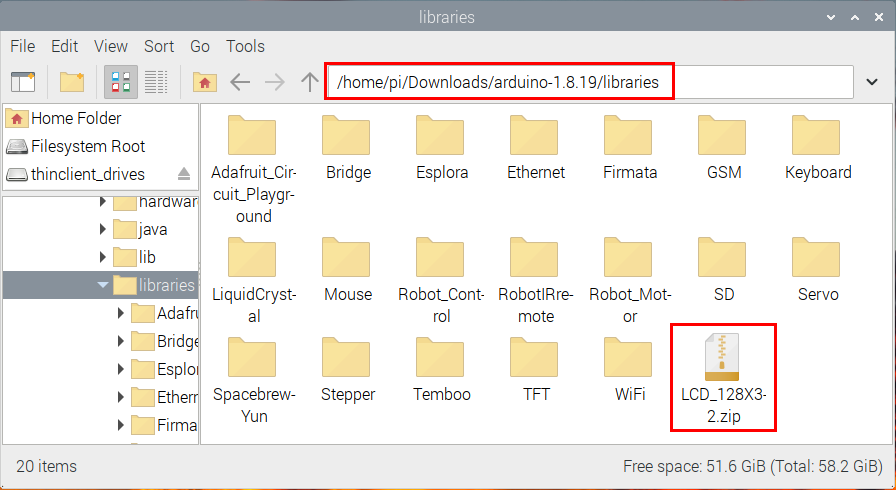
Task: Go to home folder via toolbar icon
Action: click(205, 82)
